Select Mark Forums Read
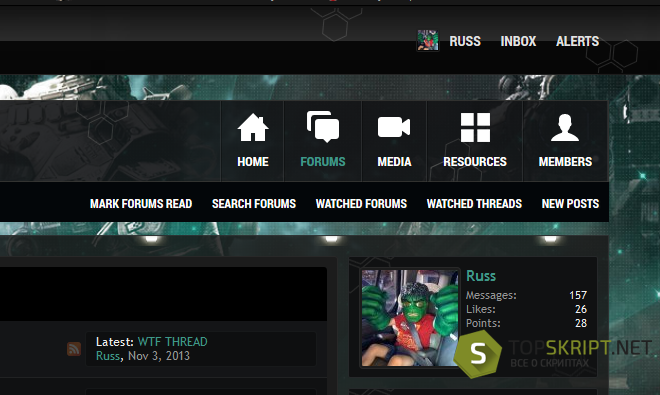This screenshot has height=395, width=660. 141,204
